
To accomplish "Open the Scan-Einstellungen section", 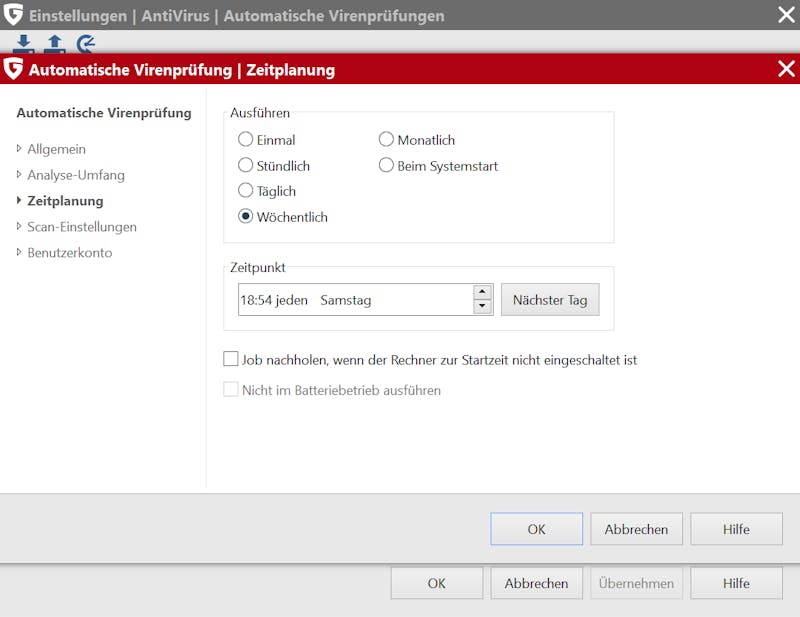I will click(82, 227).
